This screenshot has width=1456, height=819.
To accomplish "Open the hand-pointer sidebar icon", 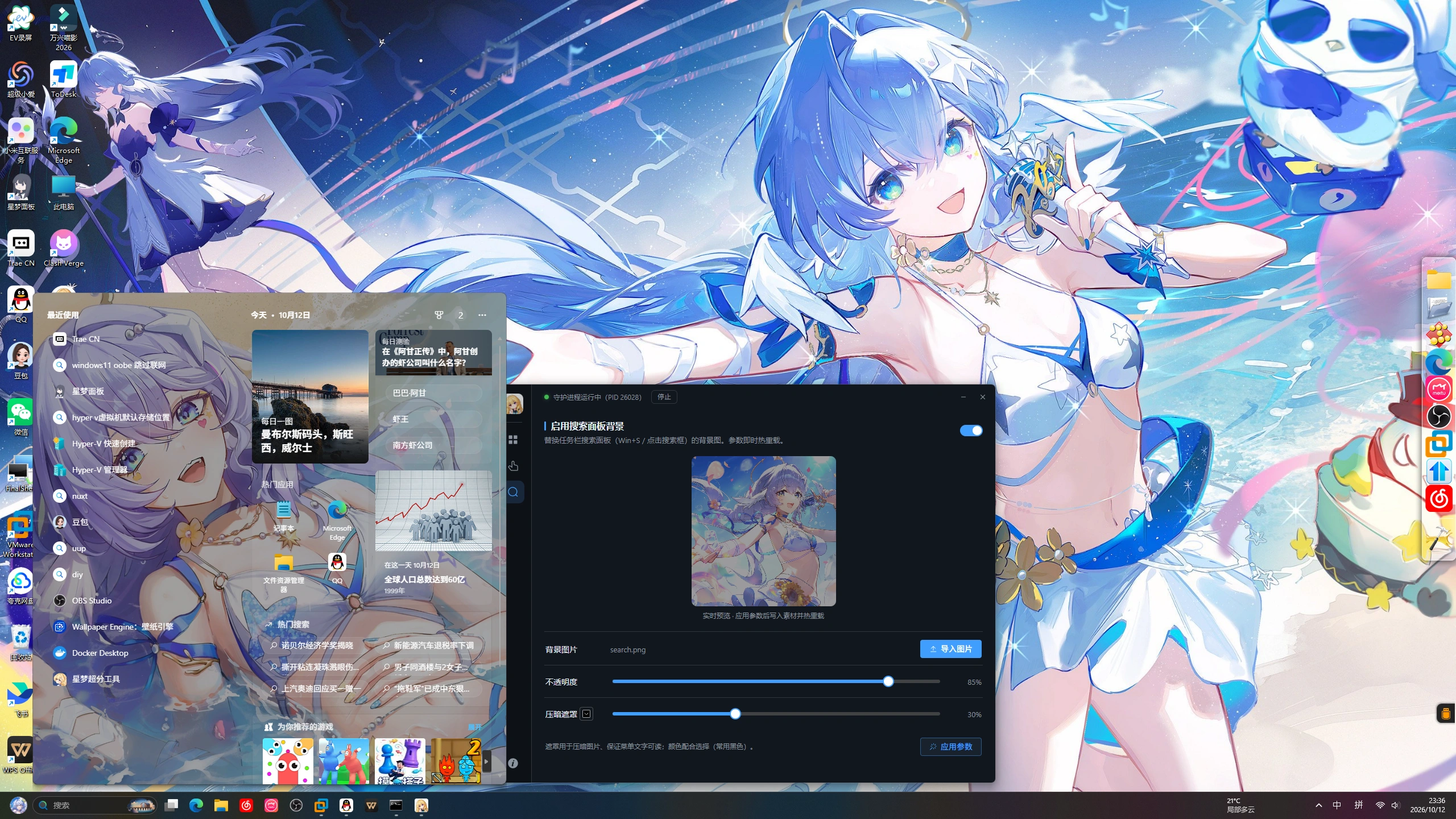I will click(513, 466).
